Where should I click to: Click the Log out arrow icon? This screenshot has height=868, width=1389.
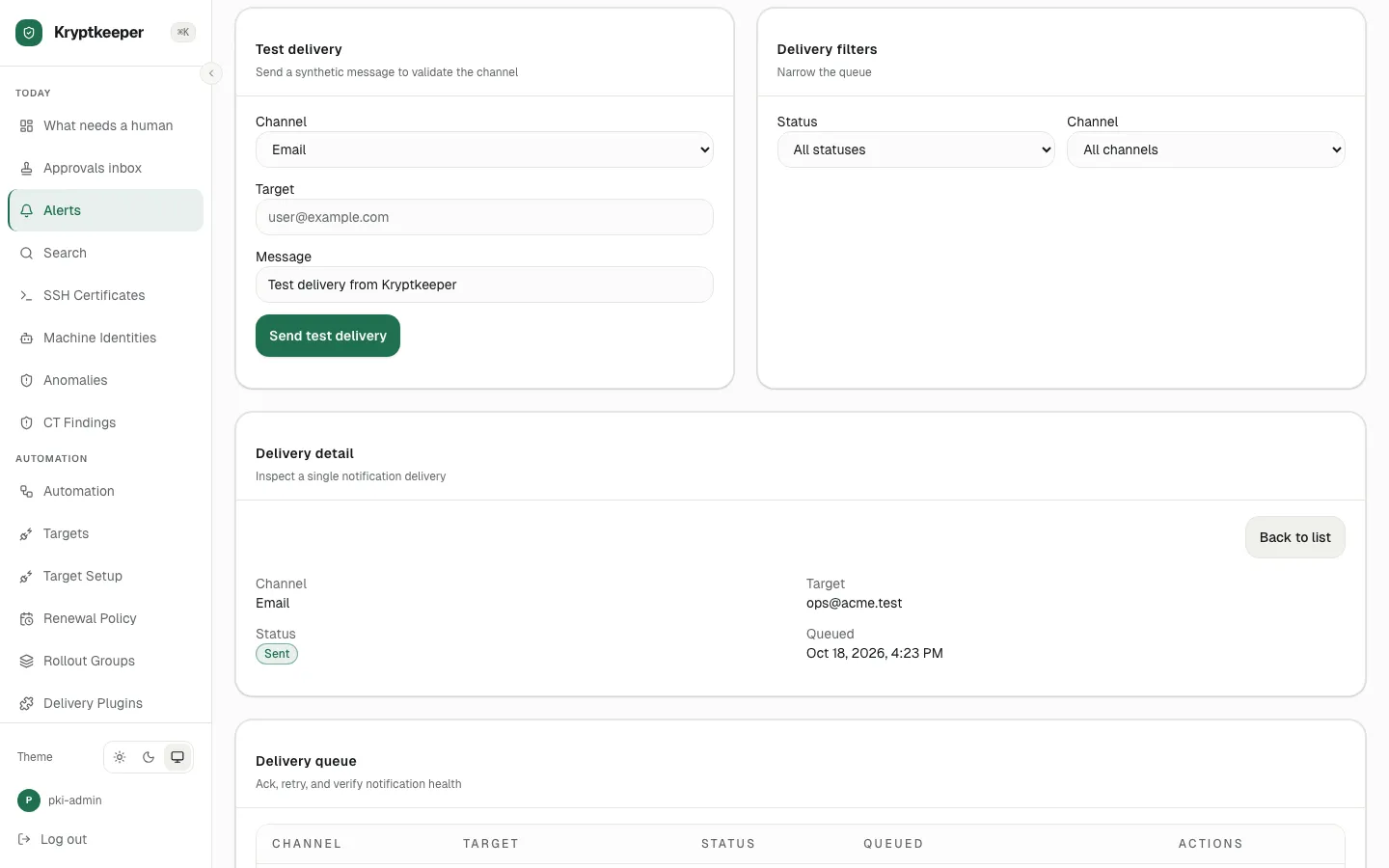click(x=24, y=839)
